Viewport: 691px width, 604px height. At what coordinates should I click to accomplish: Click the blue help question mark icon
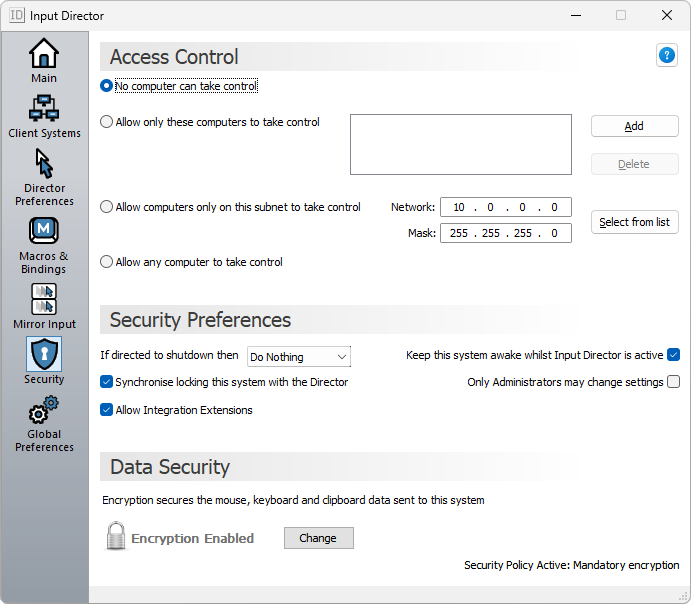[667, 56]
